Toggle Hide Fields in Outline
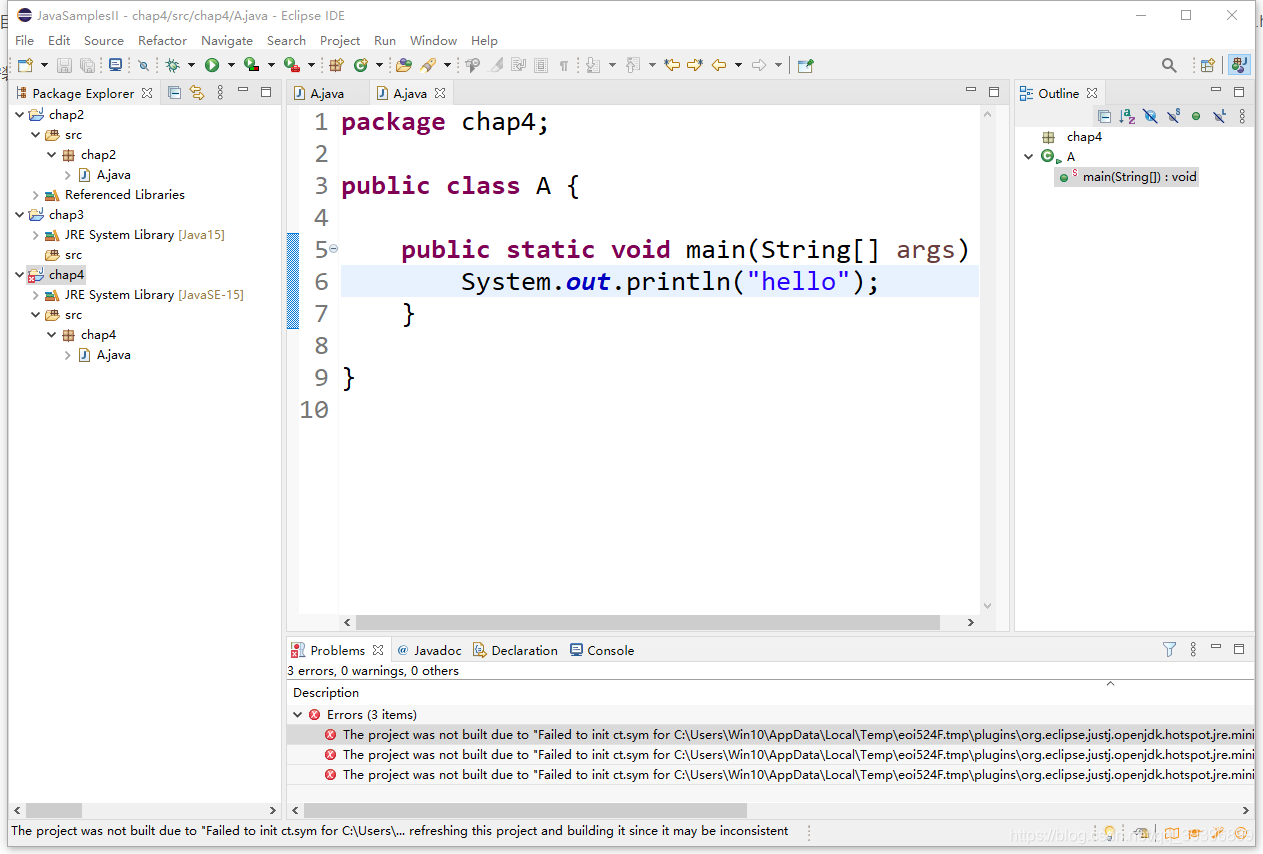1263x854 pixels. point(1150,117)
